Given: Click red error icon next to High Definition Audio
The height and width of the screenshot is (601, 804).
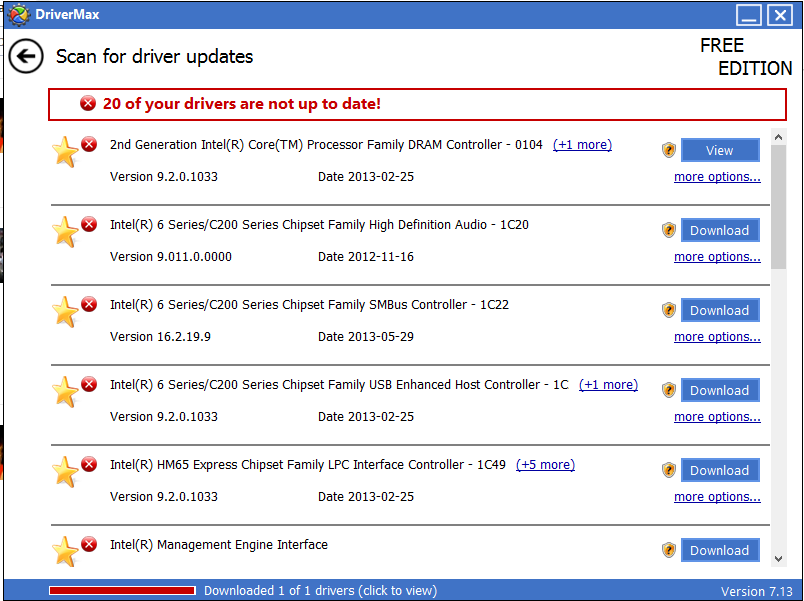Looking at the screenshot, I should coord(89,224).
